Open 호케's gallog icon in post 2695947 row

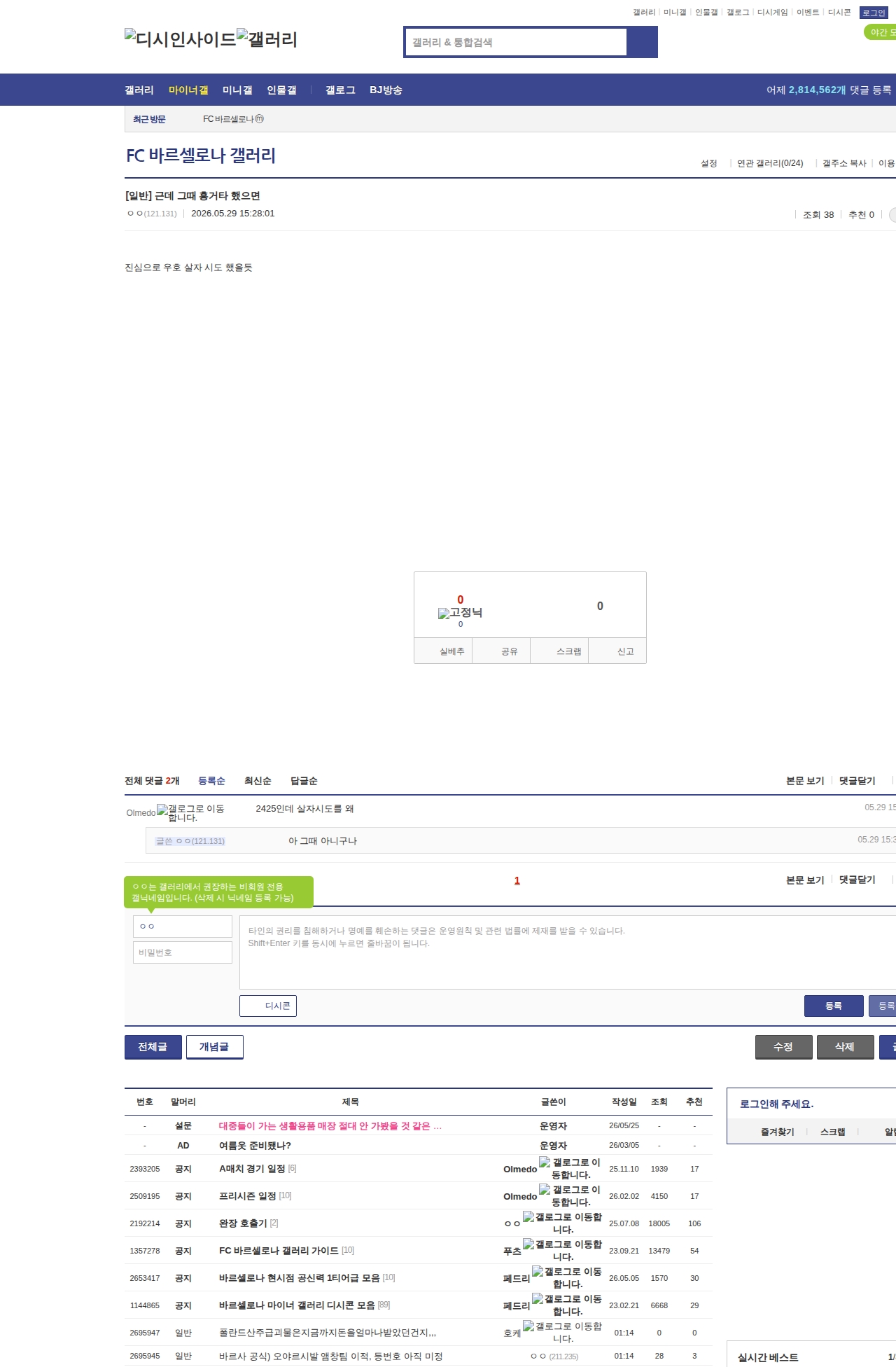pyautogui.click(x=562, y=1333)
